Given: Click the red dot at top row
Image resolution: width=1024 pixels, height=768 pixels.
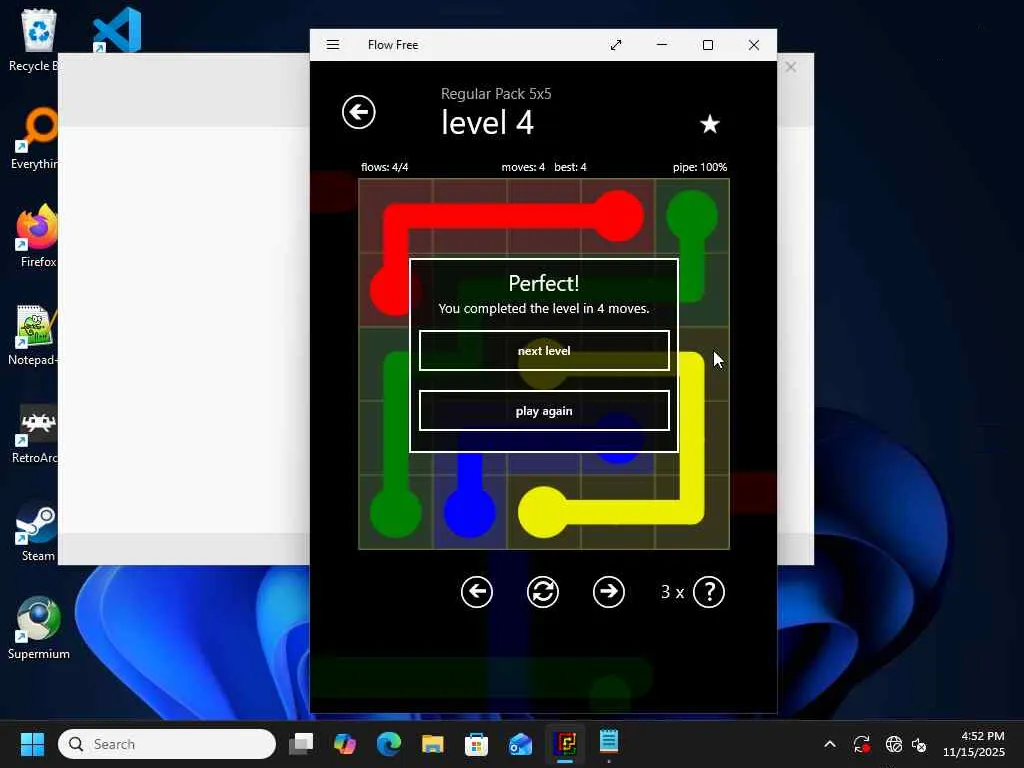Looking at the screenshot, I should [617, 216].
